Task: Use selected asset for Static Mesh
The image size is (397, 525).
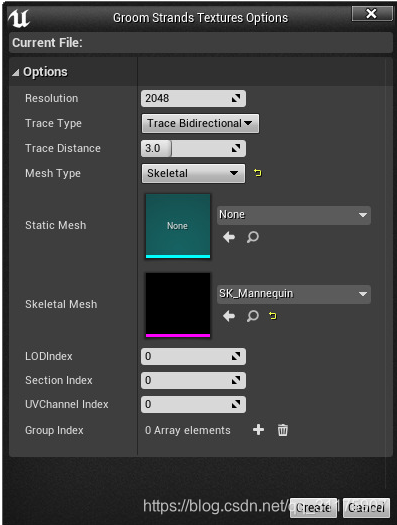Action: pos(229,237)
